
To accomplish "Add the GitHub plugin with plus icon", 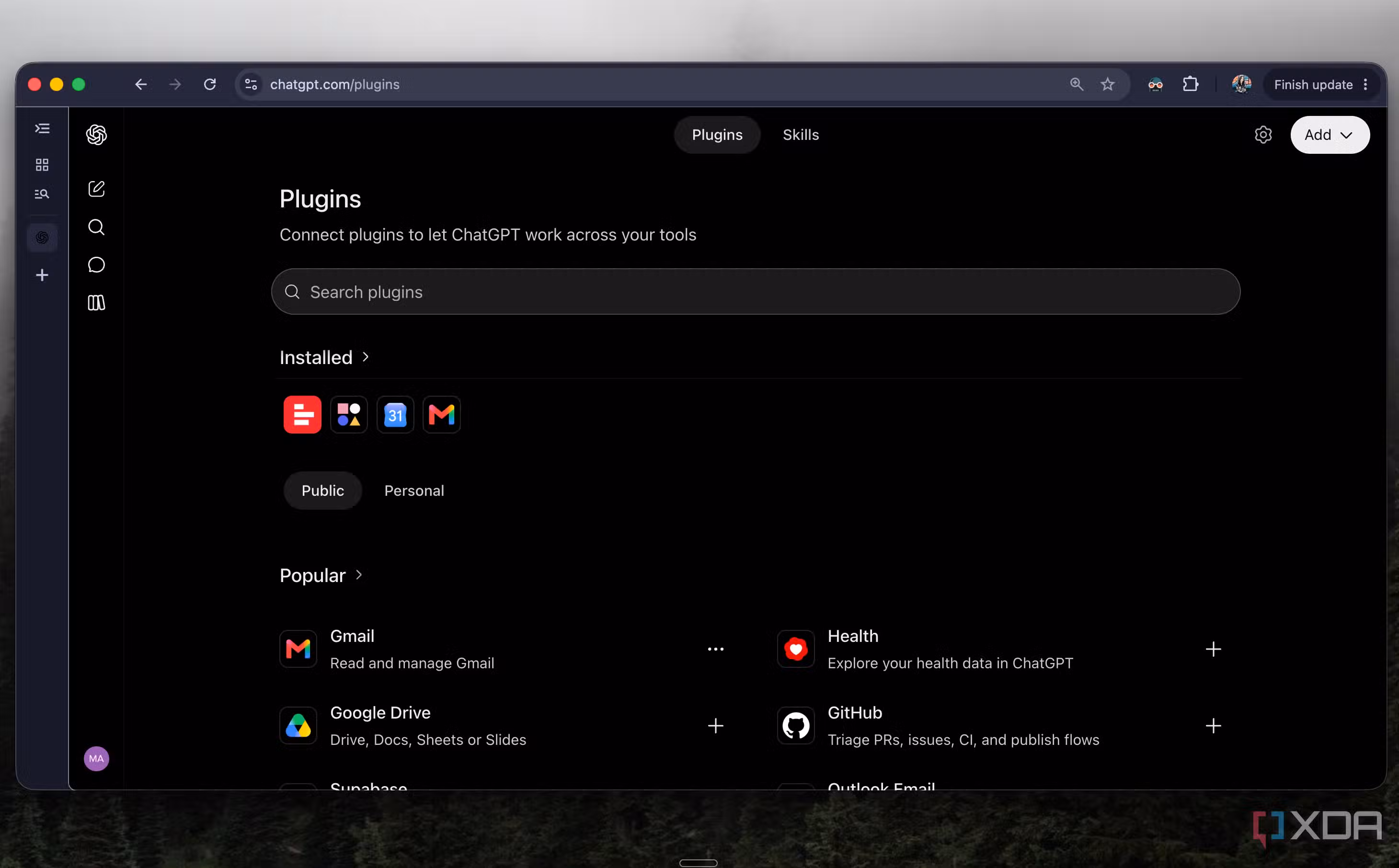I will 1213,726.
